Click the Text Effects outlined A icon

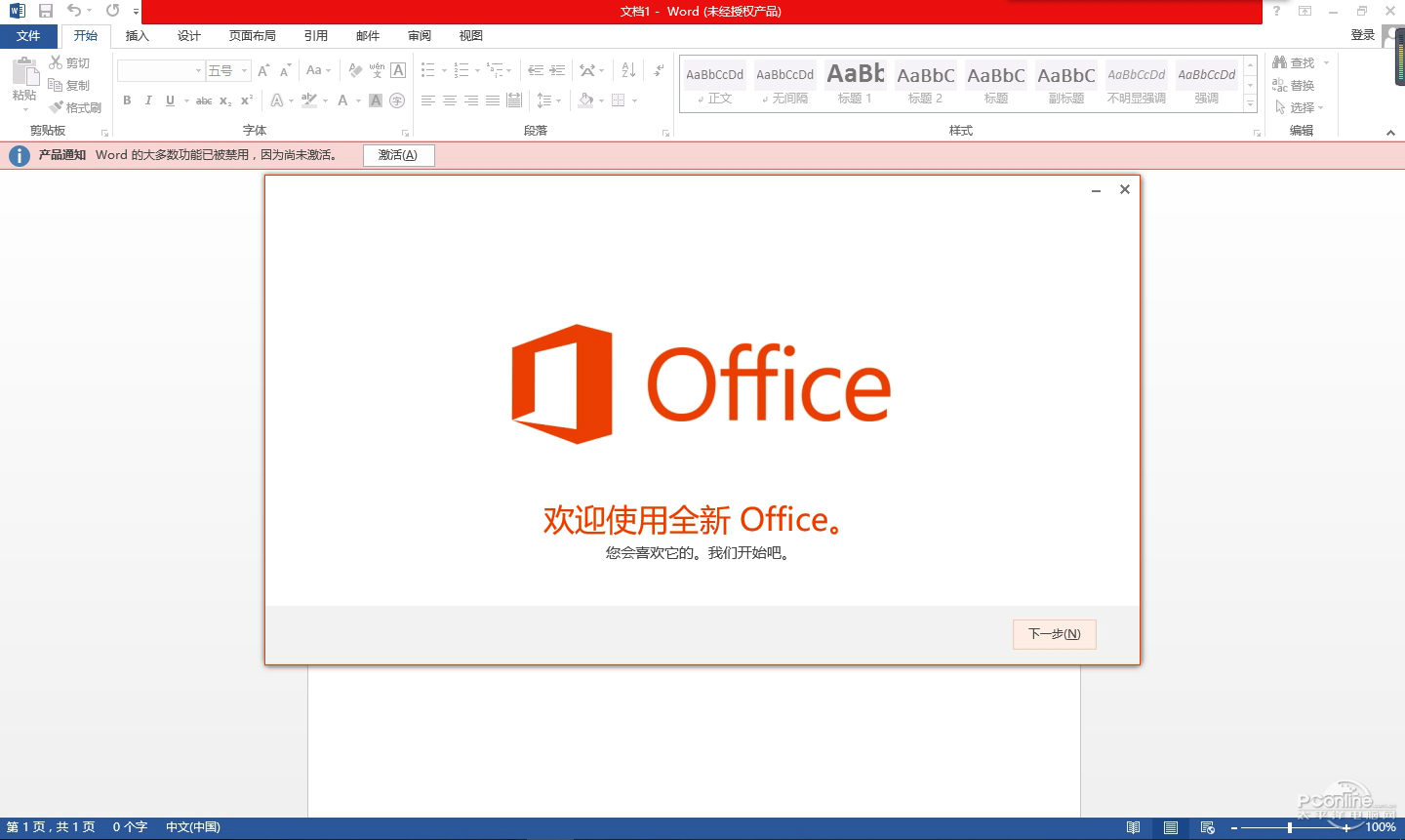pos(277,100)
